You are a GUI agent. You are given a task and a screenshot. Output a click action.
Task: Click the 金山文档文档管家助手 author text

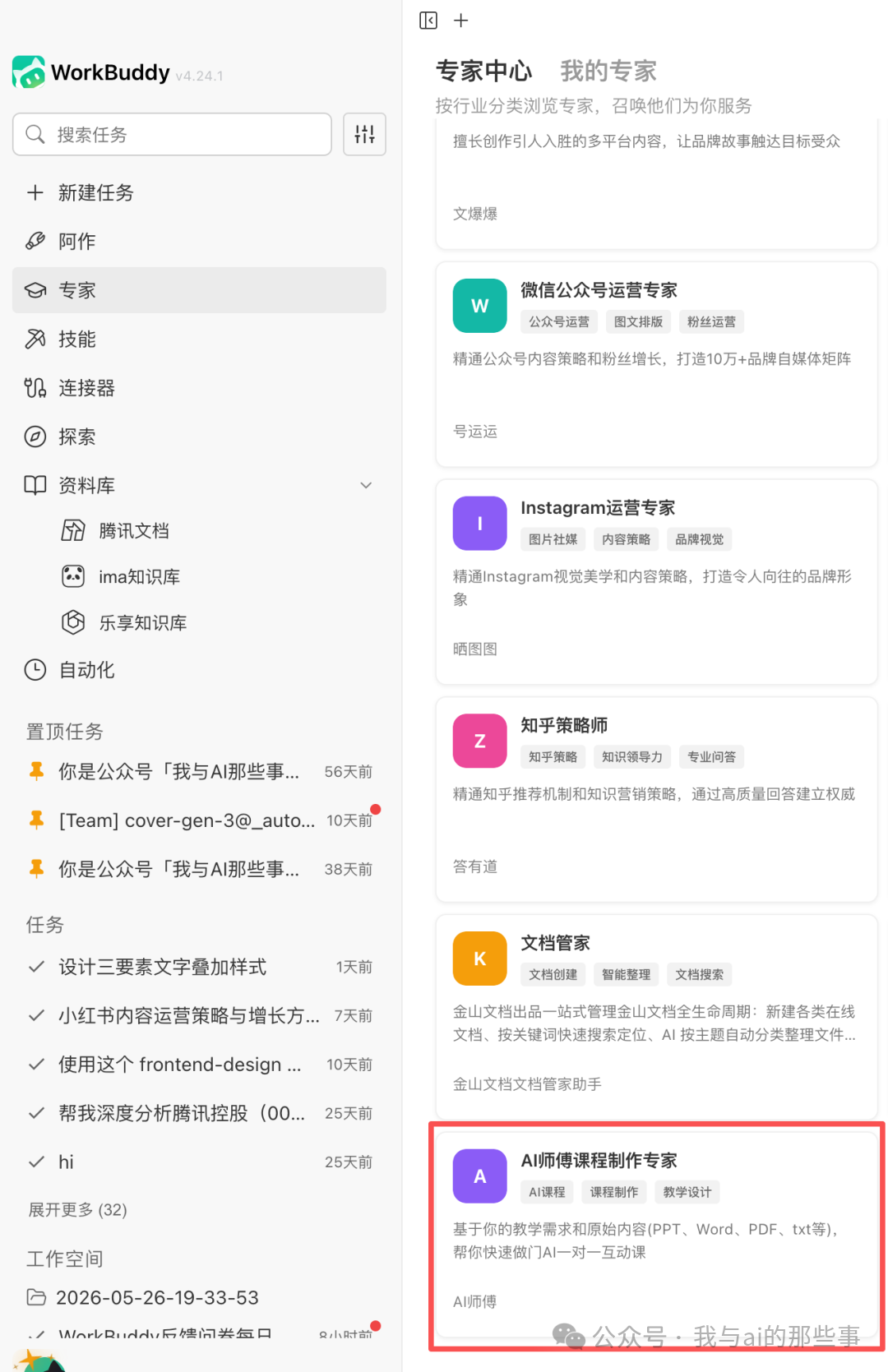(527, 1084)
